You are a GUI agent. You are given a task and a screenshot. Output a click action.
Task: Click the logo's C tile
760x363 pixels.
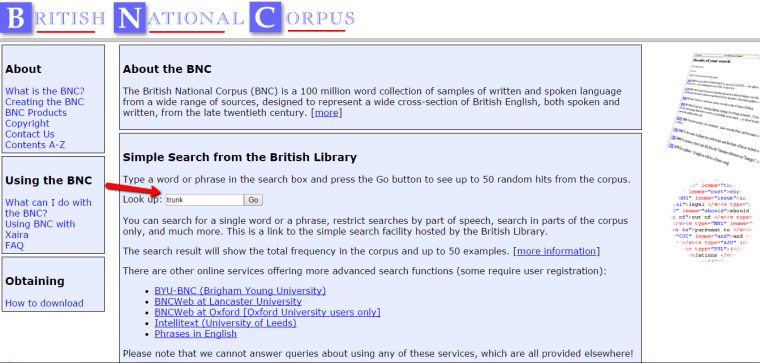pyautogui.click(x=266, y=17)
